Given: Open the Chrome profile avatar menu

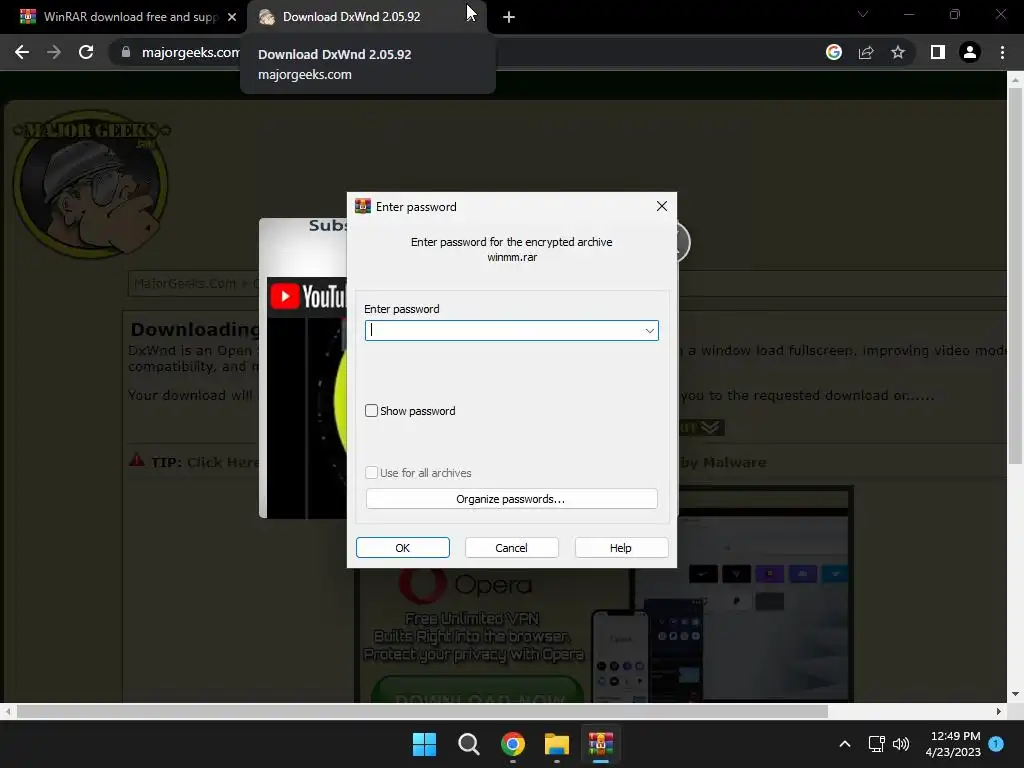Looking at the screenshot, I should click(x=970, y=52).
